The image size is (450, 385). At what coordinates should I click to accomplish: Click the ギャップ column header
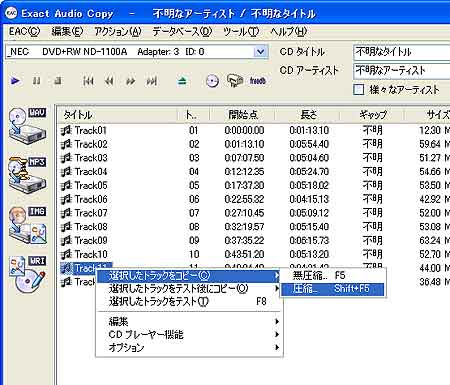(373, 115)
